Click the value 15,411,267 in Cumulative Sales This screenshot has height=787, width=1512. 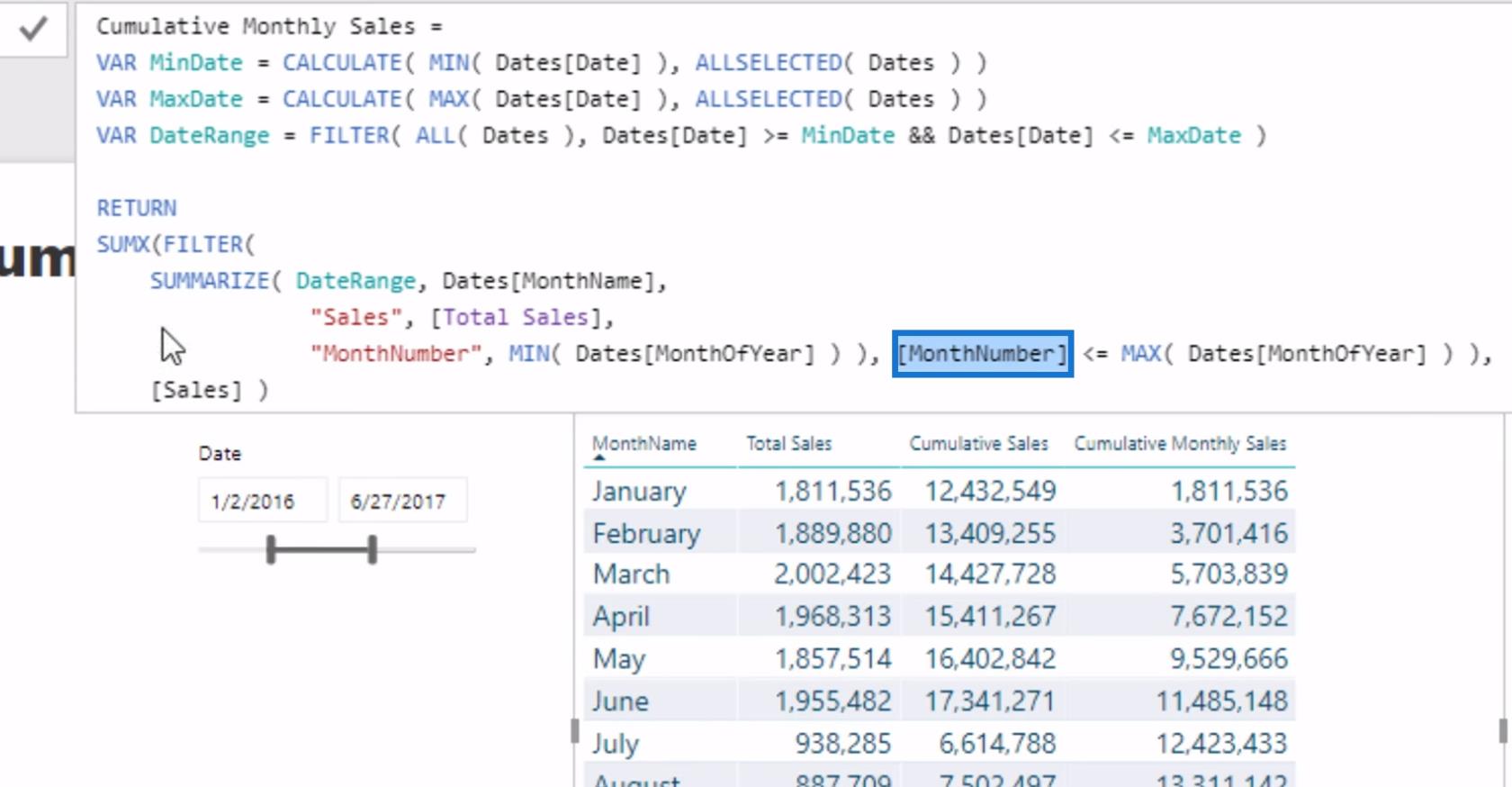pyautogui.click(x=990, y=617)
